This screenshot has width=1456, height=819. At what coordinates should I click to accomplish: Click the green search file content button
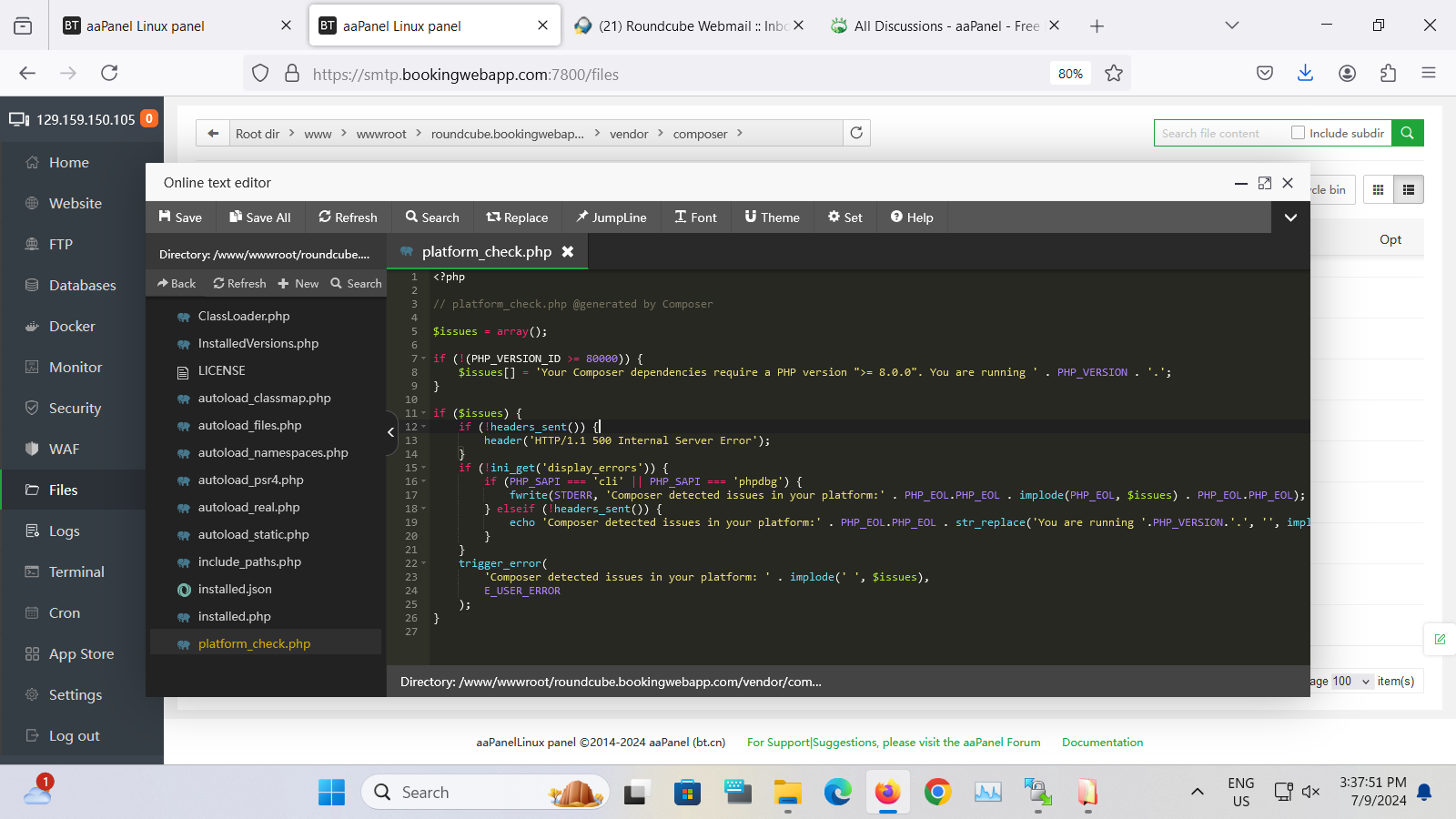tap(1407, 133)
